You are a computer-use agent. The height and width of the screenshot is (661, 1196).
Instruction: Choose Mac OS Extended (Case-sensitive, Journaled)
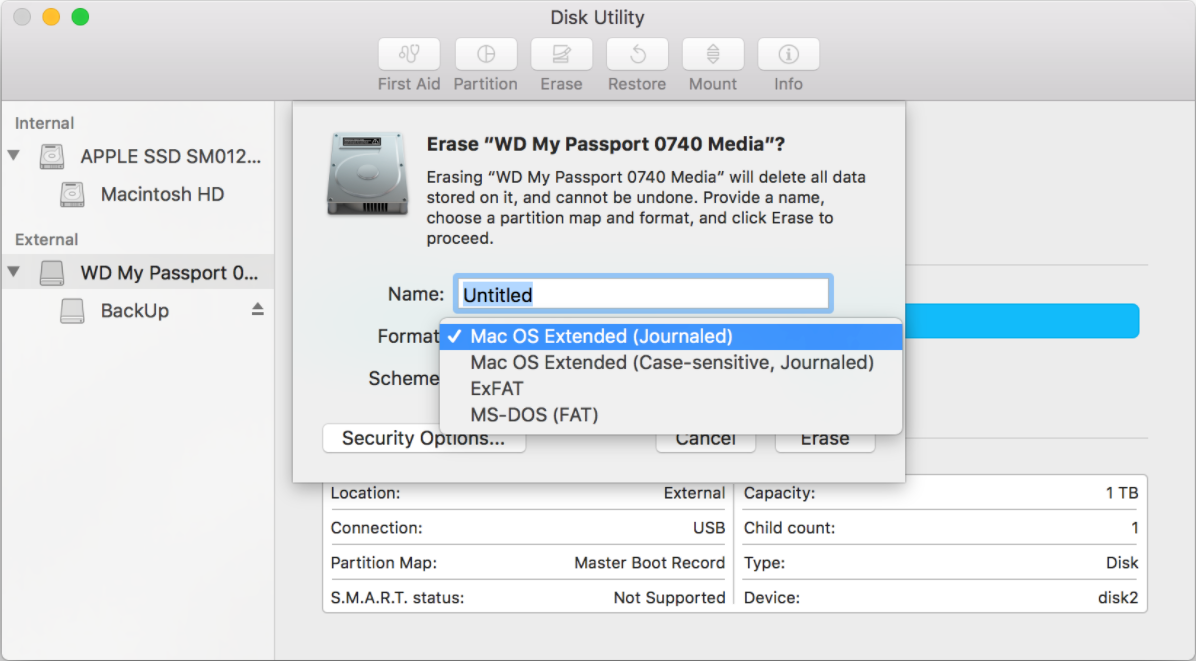tap(671, 362)
